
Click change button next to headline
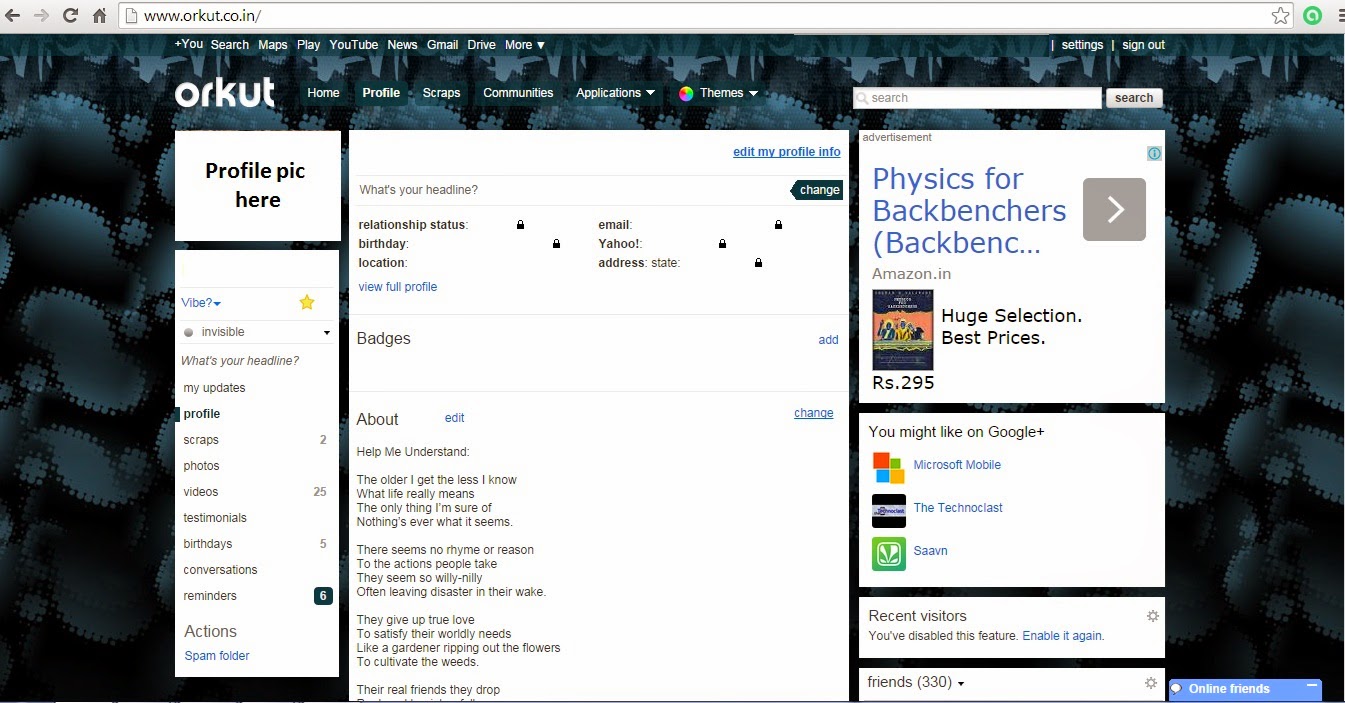click(x=818, y=190)
